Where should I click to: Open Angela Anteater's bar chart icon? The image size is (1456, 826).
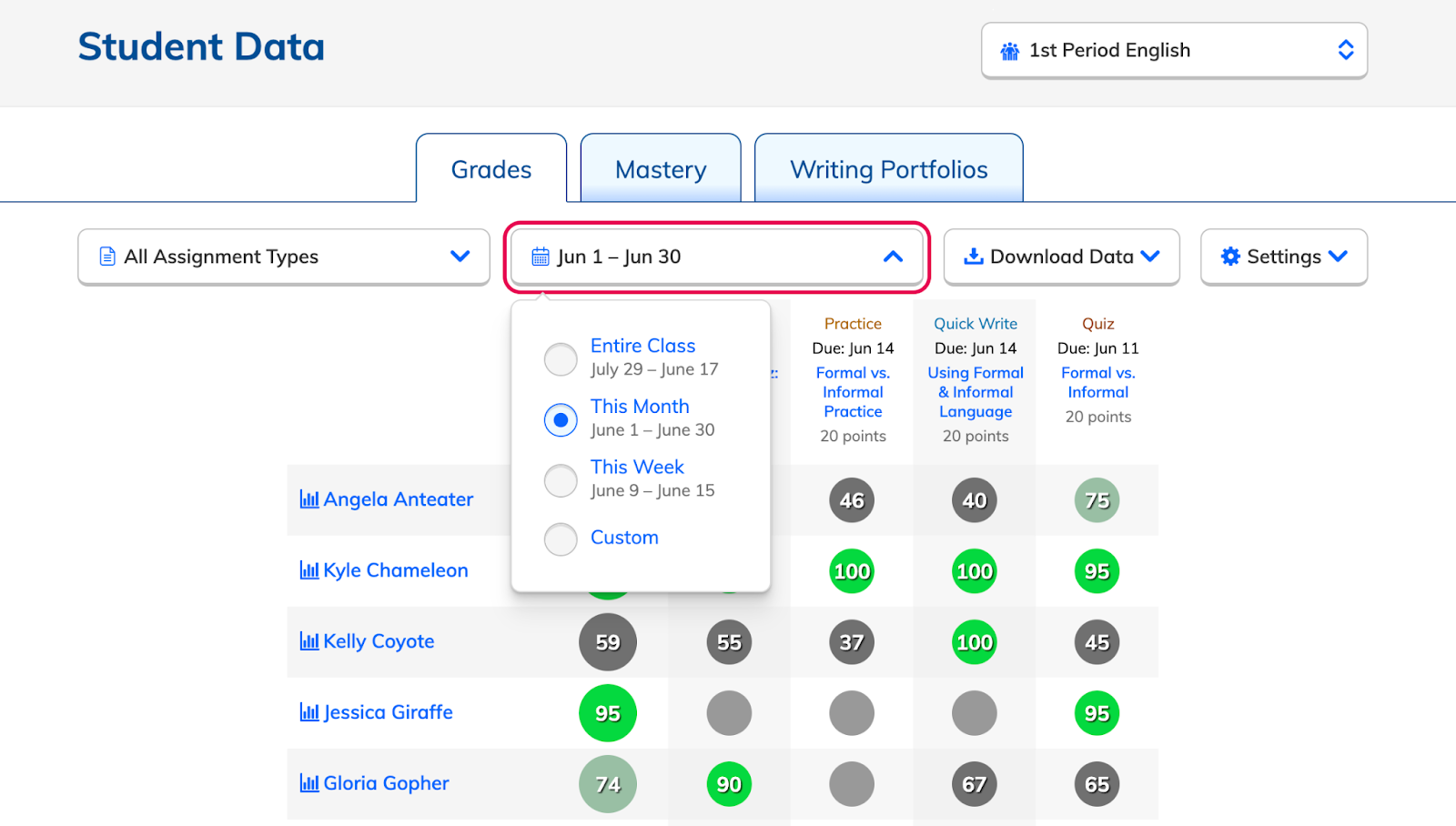click(x=309, y=499)
